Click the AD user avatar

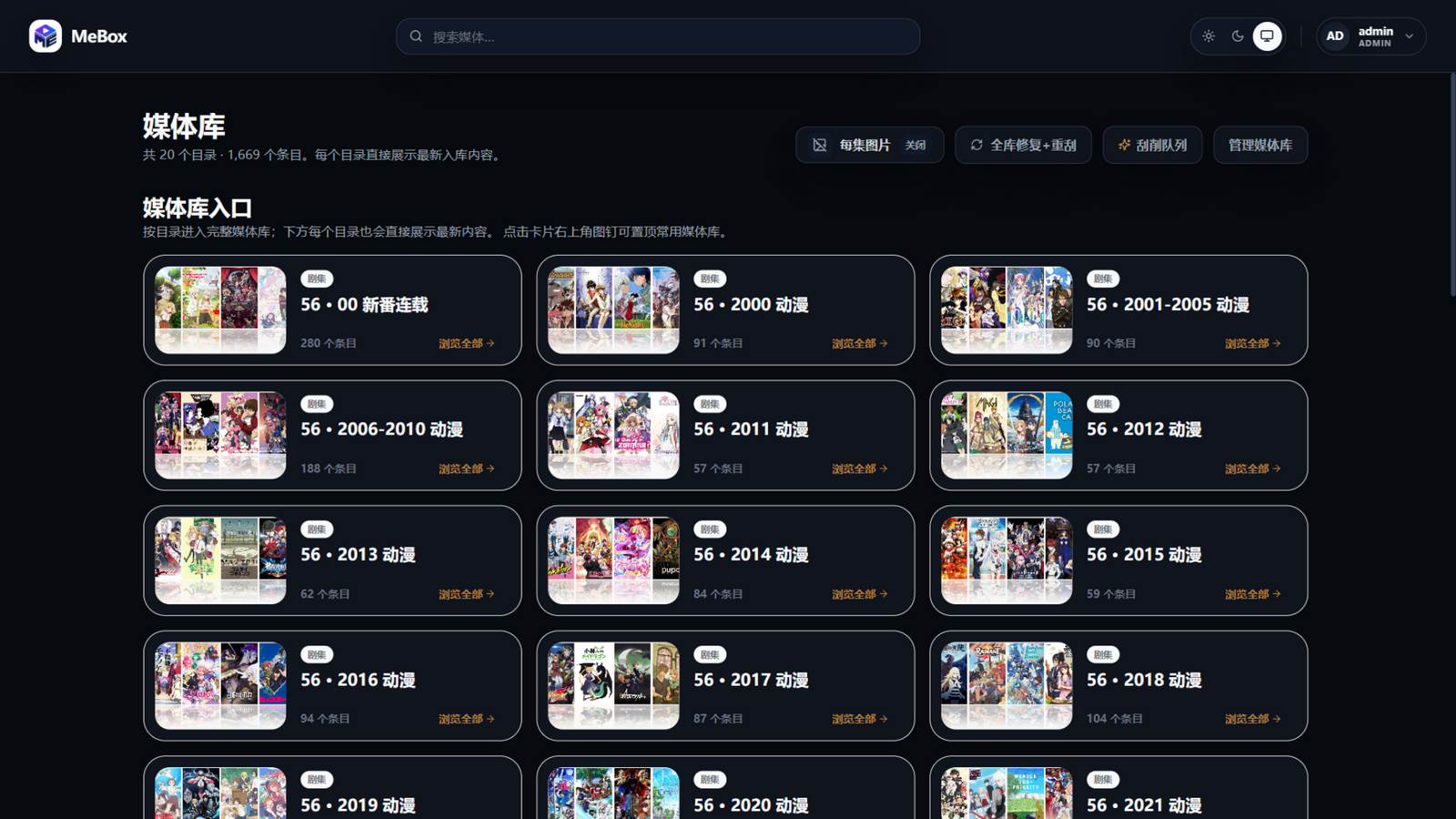(1335, 36)
